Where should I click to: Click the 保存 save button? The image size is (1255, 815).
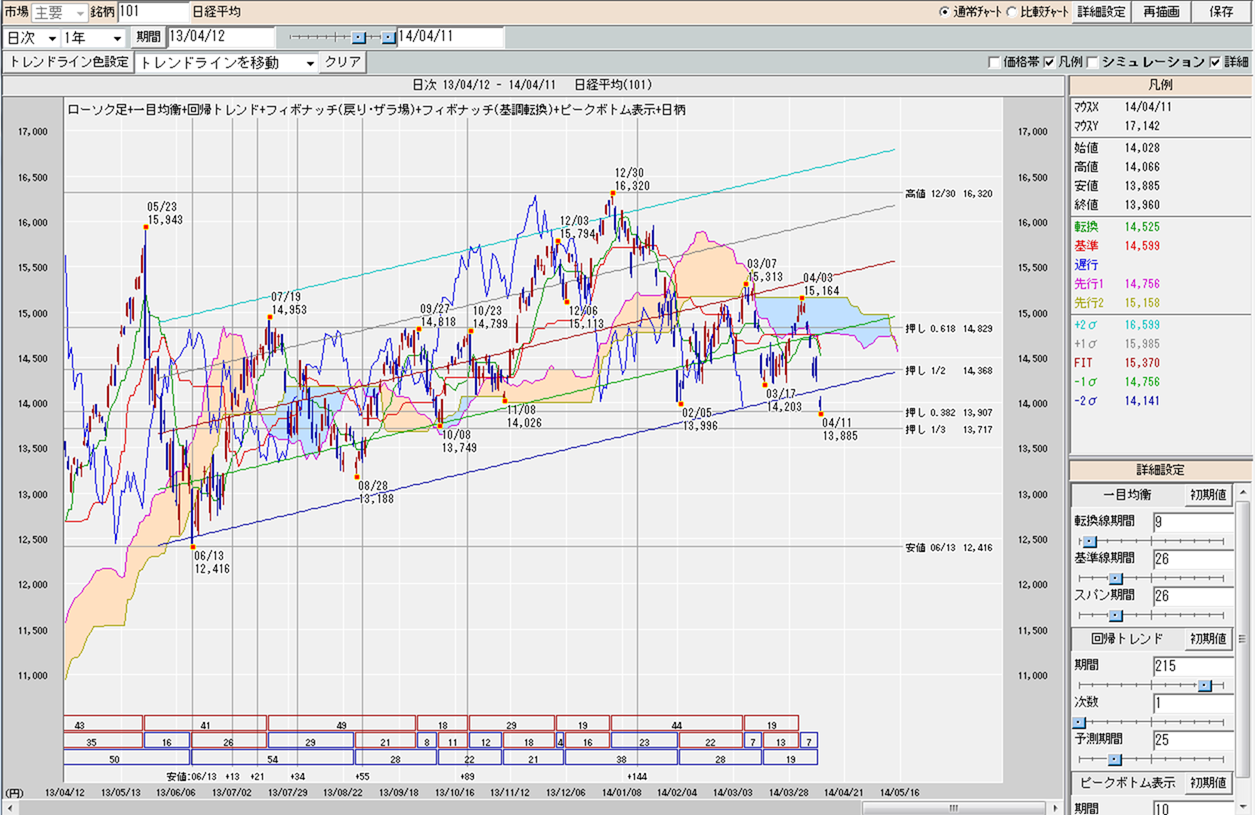pos(1221,12)
